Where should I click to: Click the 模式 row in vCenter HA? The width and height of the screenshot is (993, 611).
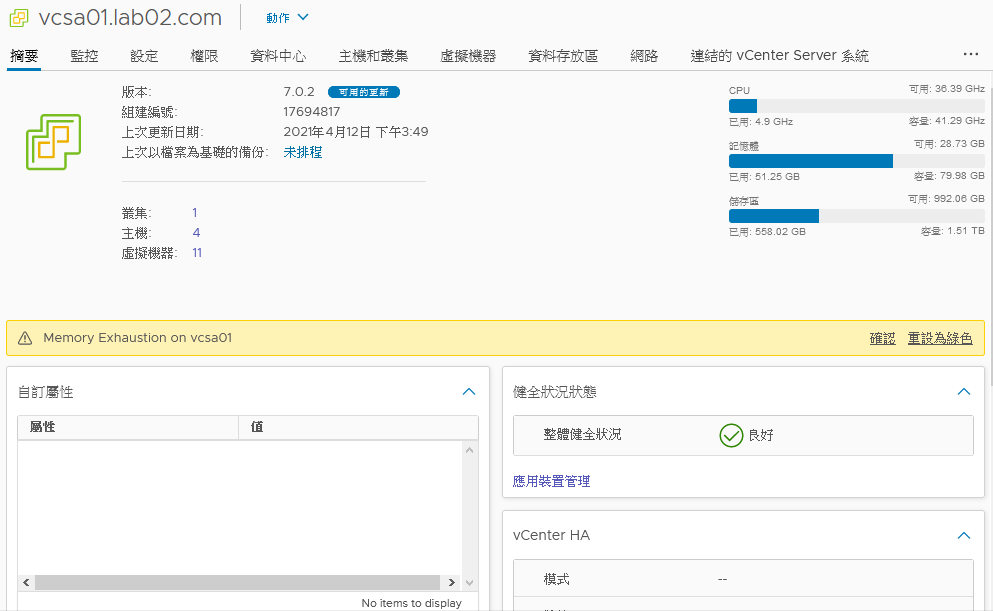coord(743,579)
